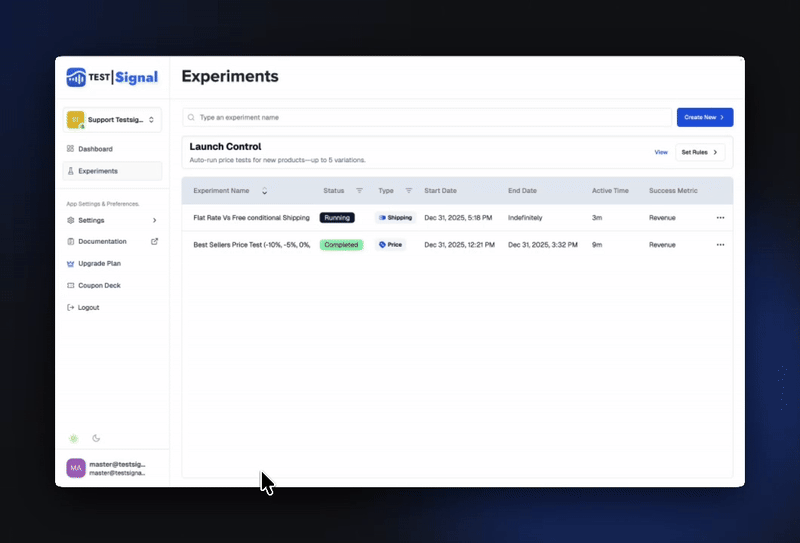Click the View link in Launch Control
The image size is (800, 543).
click(660, 152)
